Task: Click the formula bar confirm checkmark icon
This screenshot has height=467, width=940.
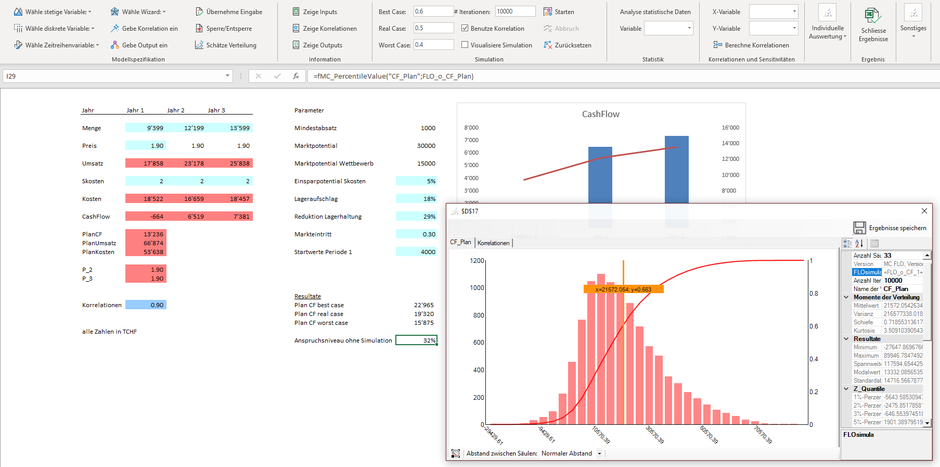Action: 277,77
